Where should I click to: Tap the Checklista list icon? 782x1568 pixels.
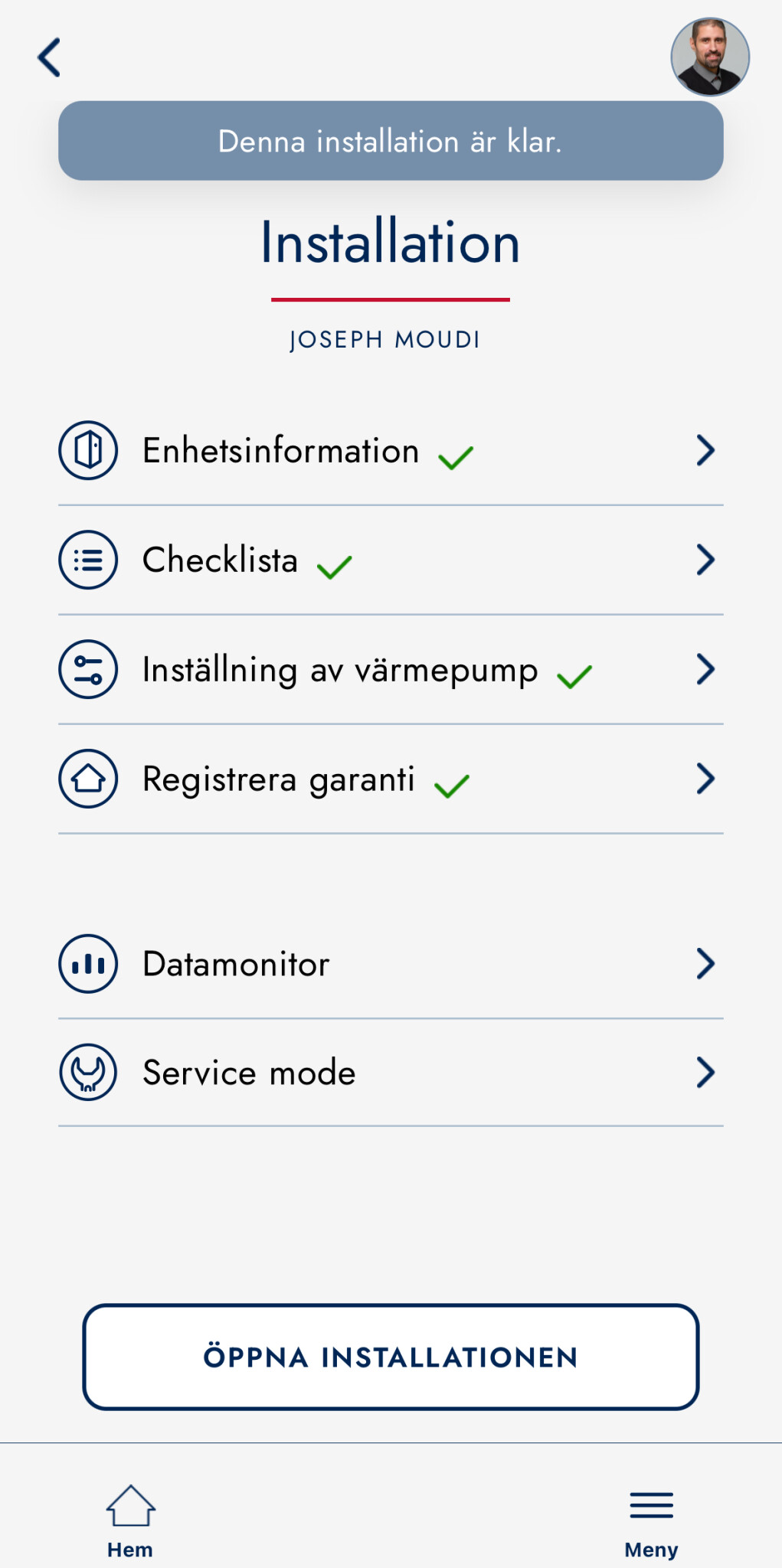click(88, 560)
